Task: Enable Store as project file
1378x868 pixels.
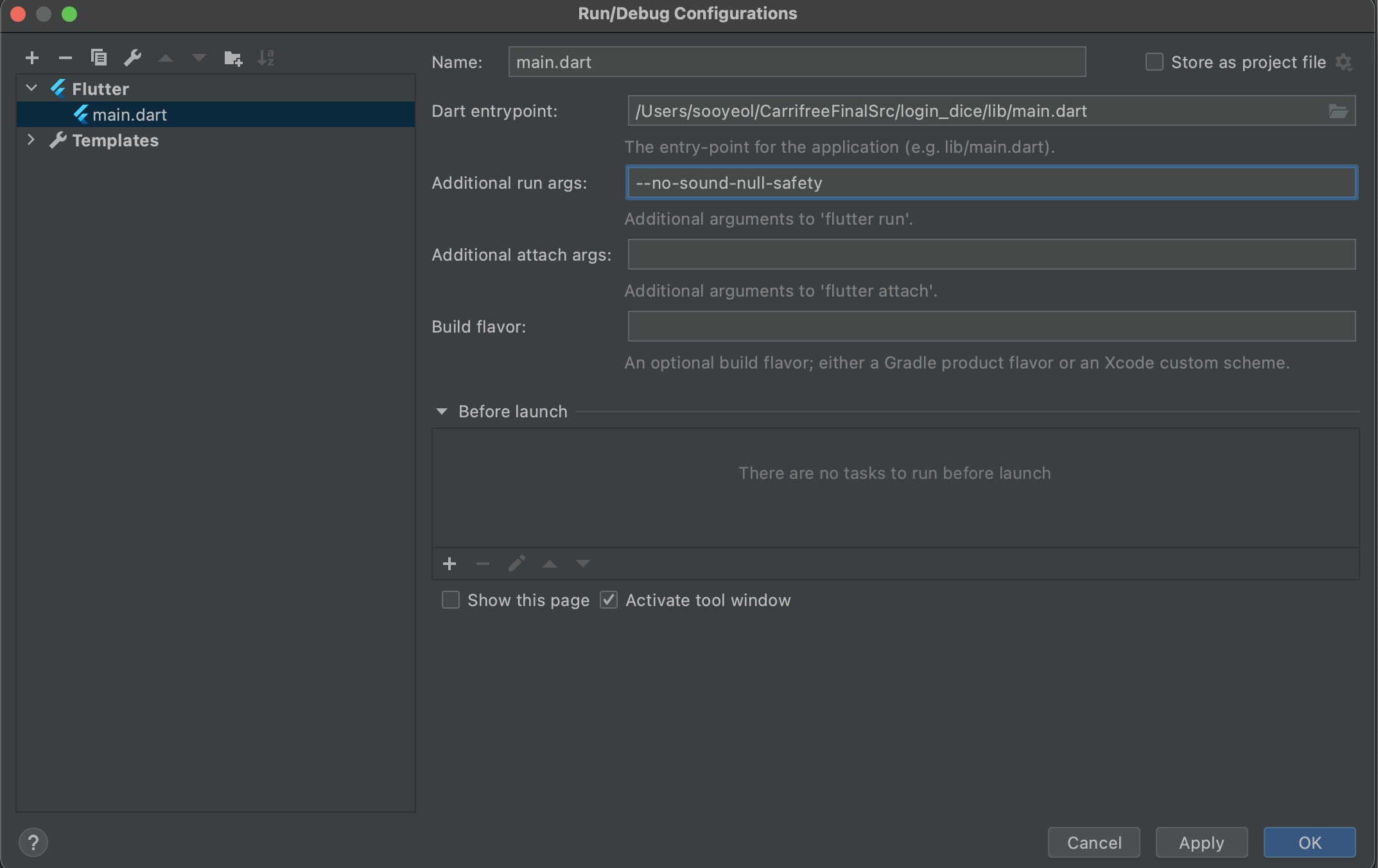Action: [x=1155, y=62]
